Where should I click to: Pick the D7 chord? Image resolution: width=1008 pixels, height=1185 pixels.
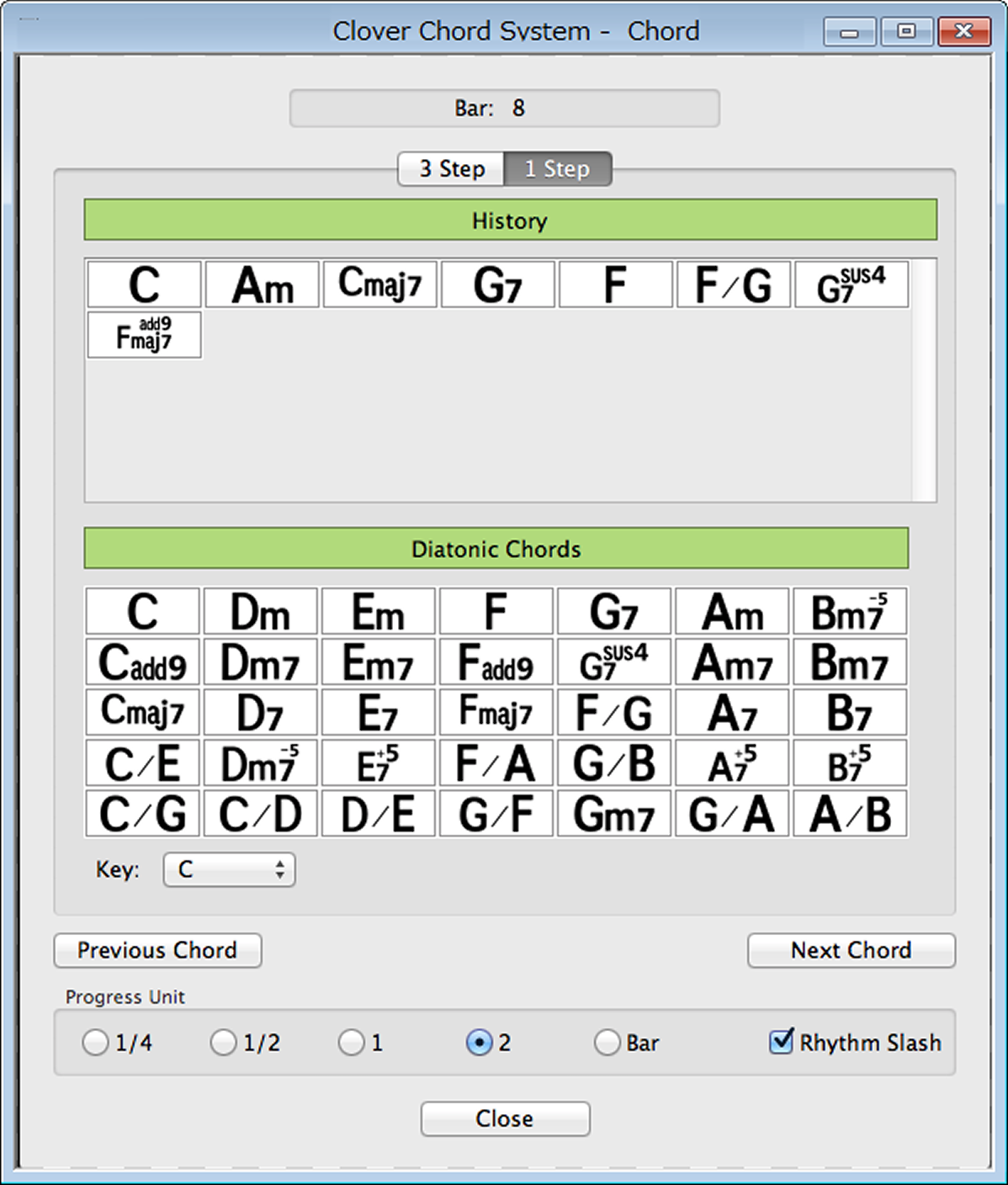click(x=260, y=712)
